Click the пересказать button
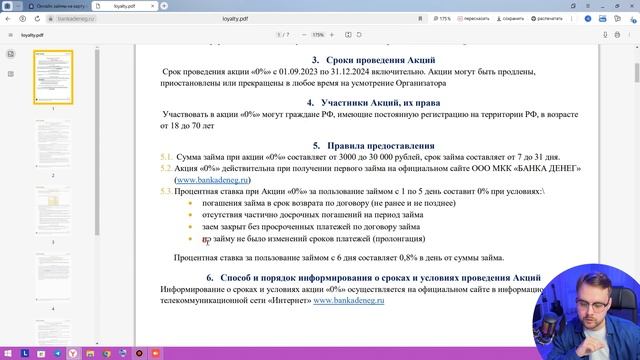 (473, 19)
